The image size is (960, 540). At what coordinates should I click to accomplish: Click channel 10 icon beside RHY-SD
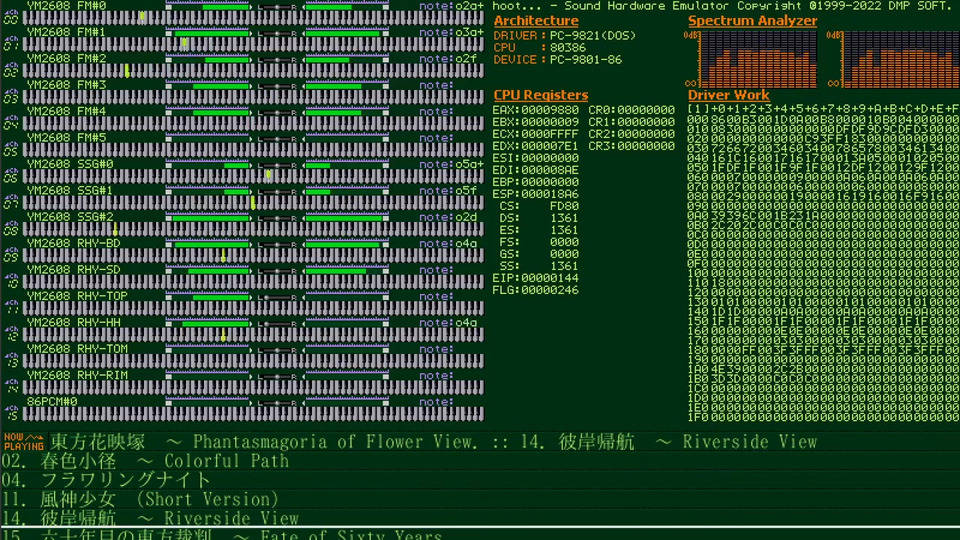[10, 282]
